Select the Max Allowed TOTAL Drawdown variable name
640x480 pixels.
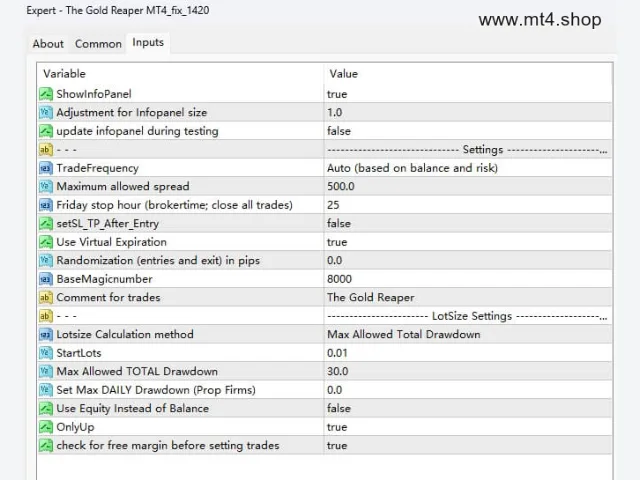tap(137, 371)
